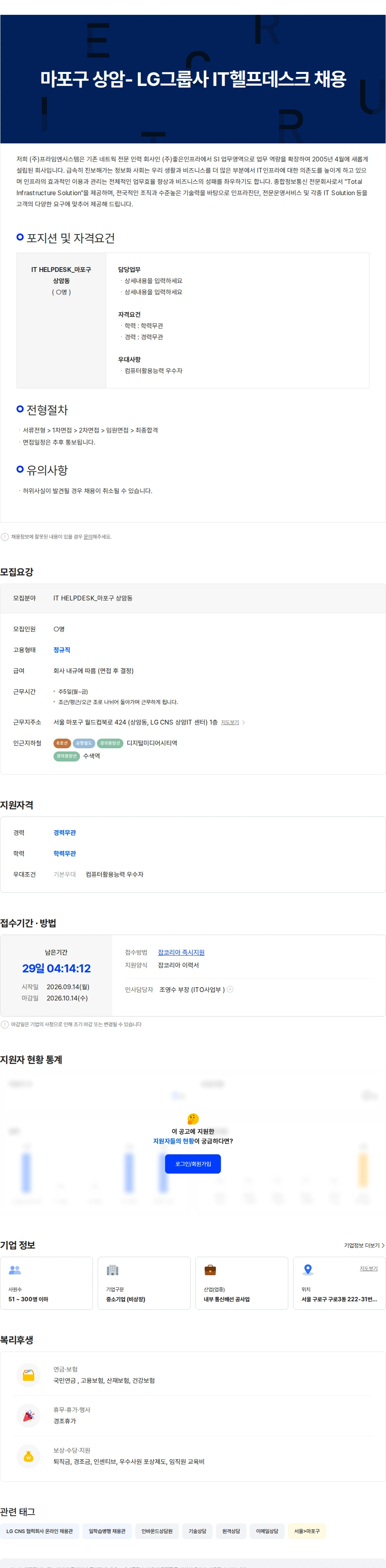Click the 산업(업종) briefcase icon
Screen dimensions: 386x1568
click(210, 1270)
